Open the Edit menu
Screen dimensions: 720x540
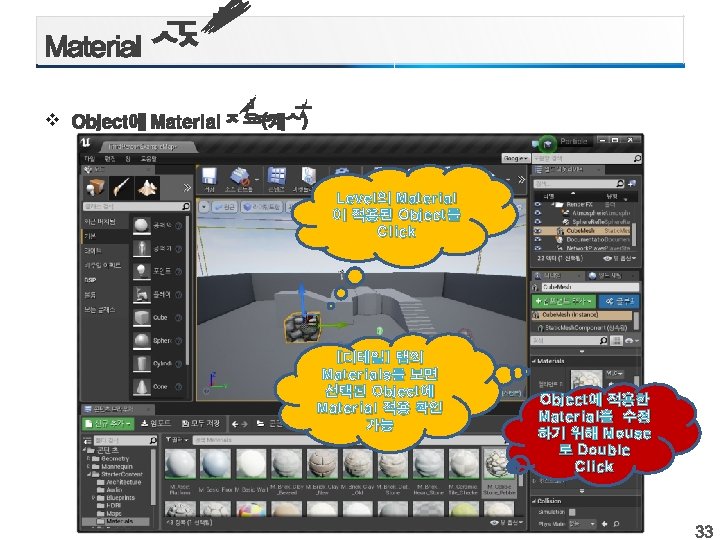tap(109, 159)
